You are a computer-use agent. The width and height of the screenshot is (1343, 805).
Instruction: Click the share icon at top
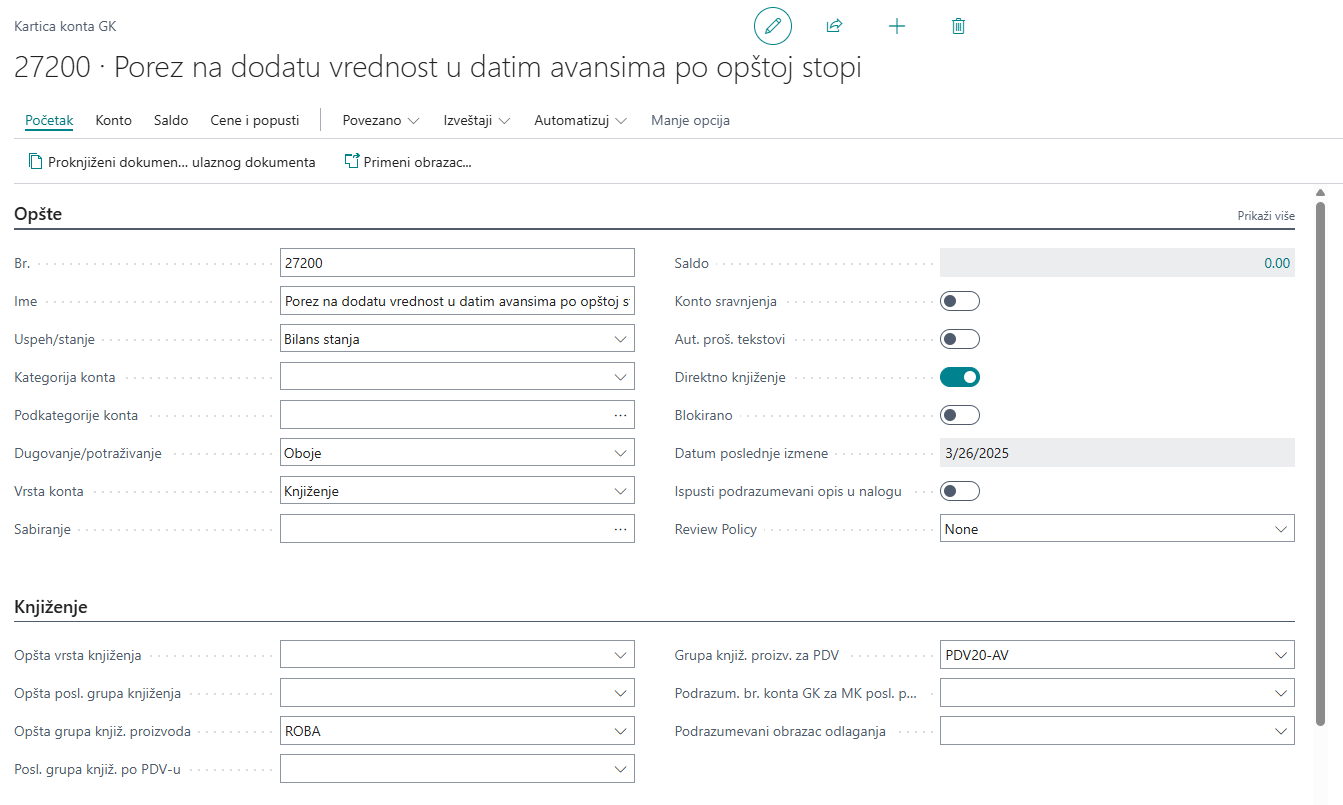pos(834,26)
